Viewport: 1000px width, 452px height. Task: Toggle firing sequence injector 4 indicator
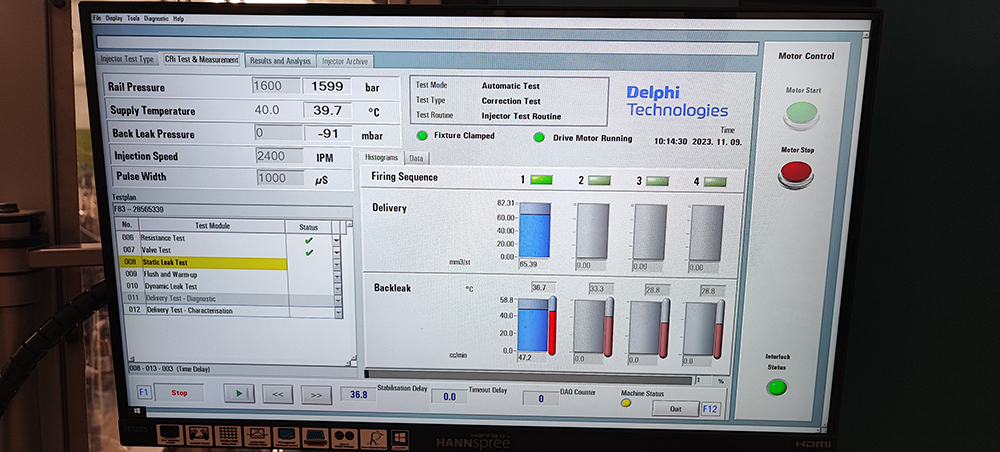tap(715, 181)
